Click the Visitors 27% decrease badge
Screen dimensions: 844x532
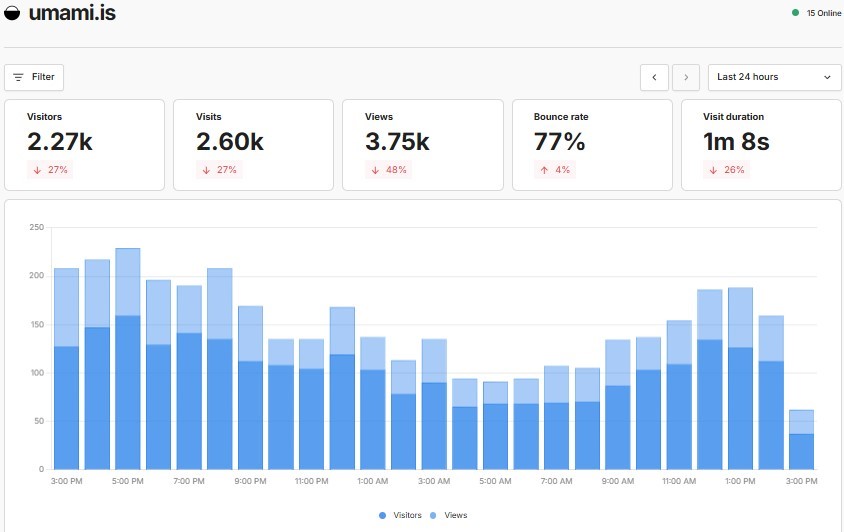coord(50,170)
